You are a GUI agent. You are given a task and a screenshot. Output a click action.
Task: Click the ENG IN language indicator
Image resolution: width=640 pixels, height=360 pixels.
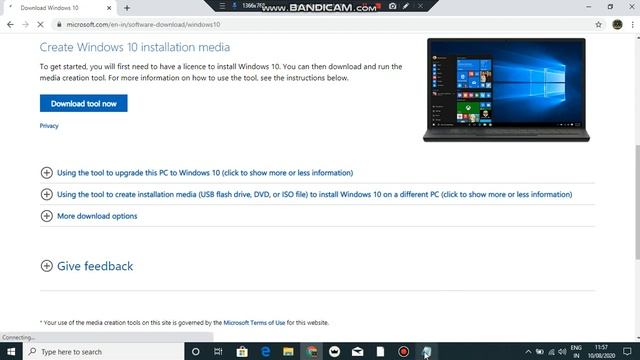click(576, 351)
